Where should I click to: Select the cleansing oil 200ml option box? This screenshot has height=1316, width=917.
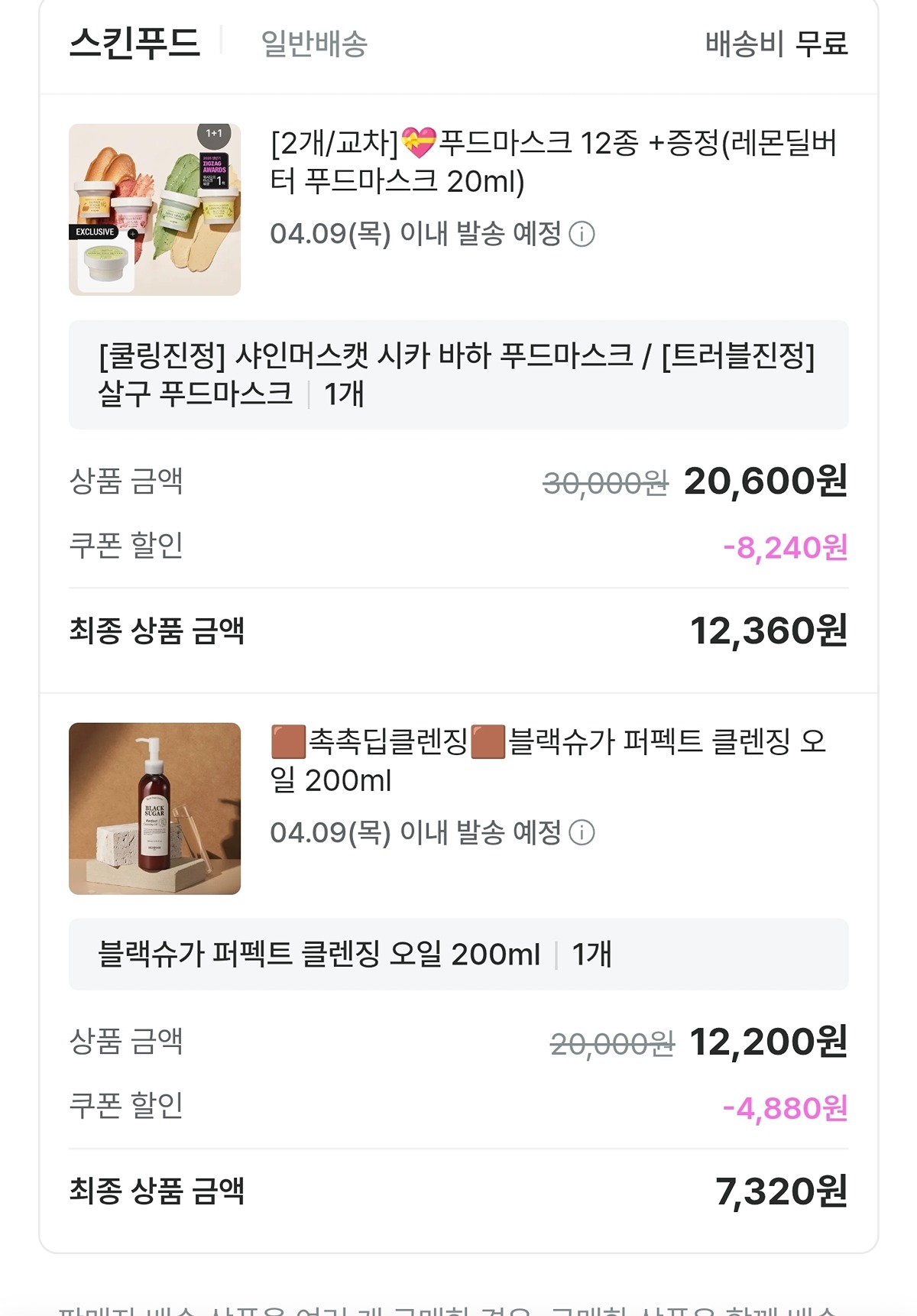(458, 954)
